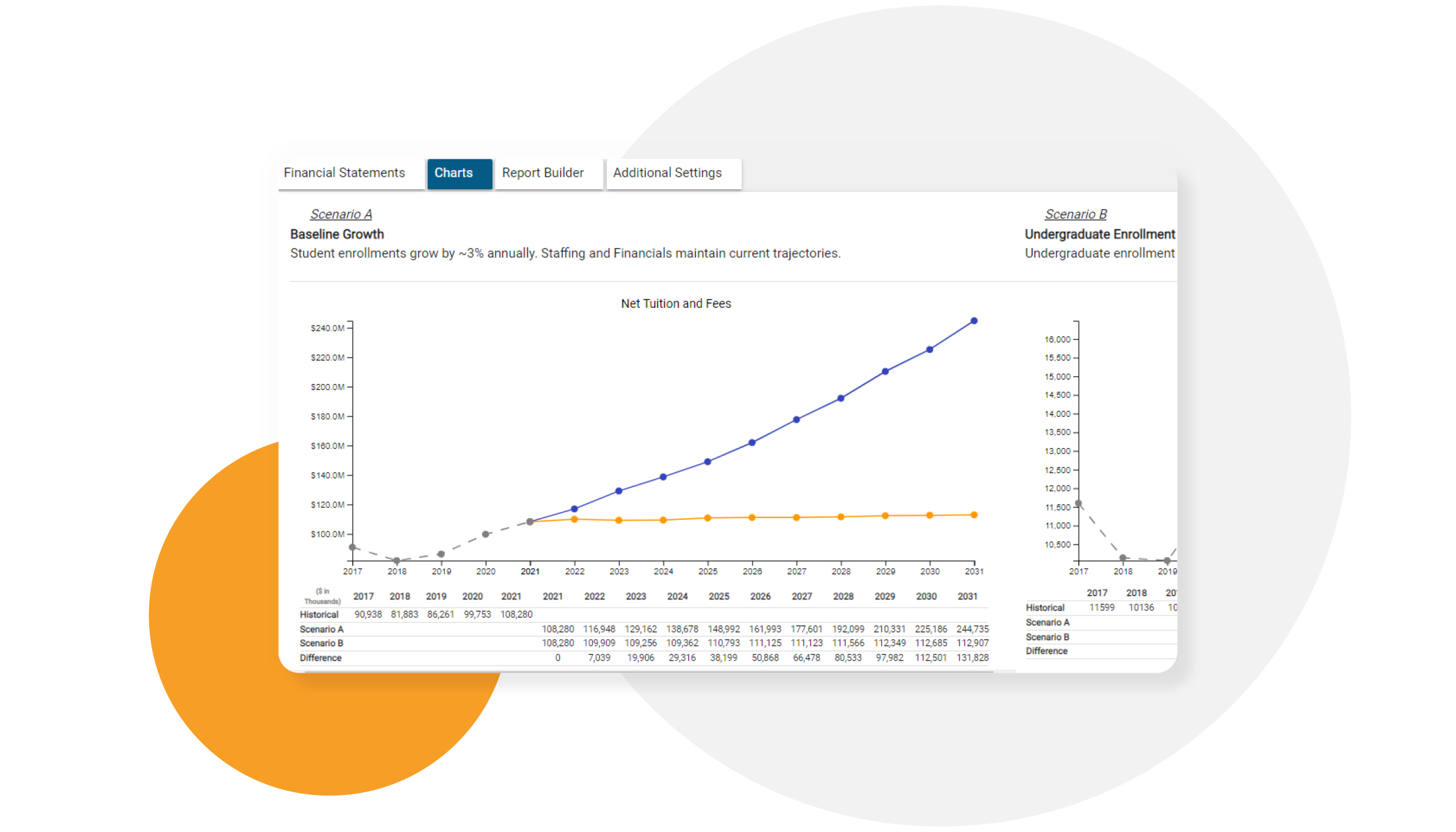Click enrollment Historical value 11599
Screen dimensions: 1456x832
point(1101,607)
